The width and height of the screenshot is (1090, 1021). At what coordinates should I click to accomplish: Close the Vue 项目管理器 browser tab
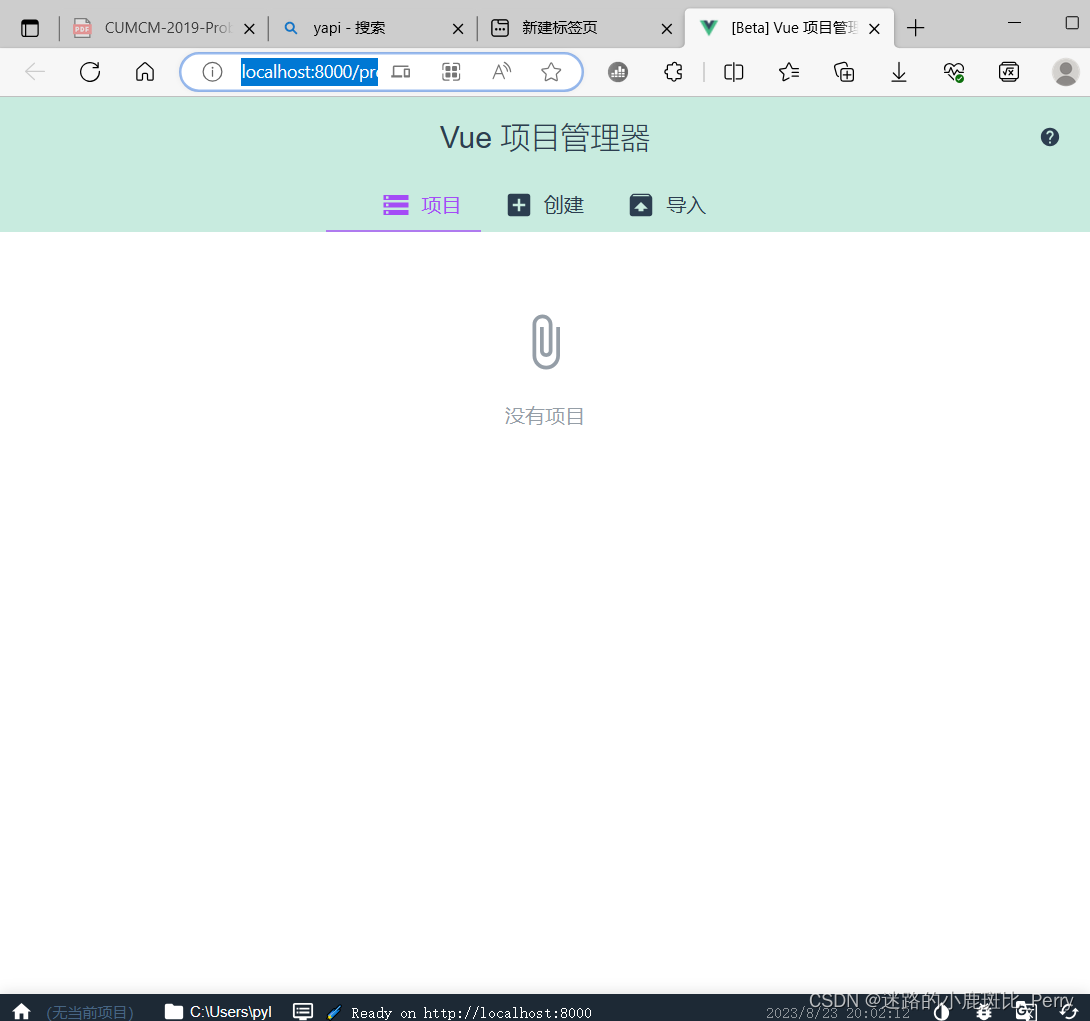click(x=875, y=28)
